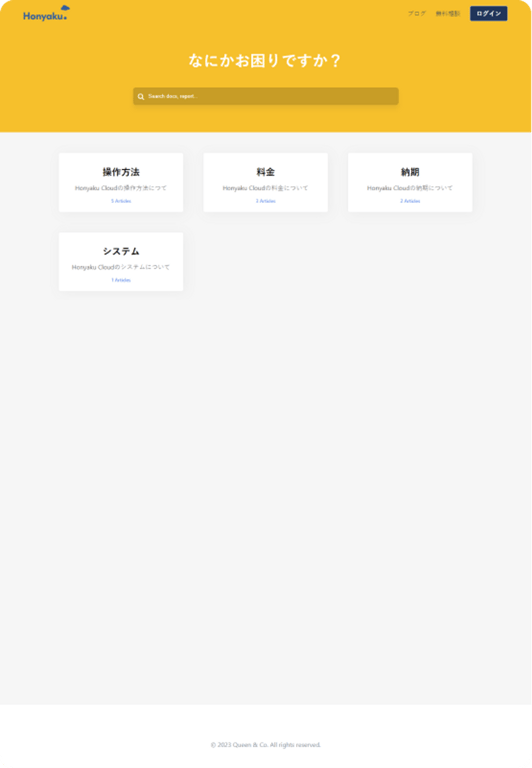Image resolution: width=532 pixels, height=768 pixels.
Task: Click the Honyaku cloud logo
Action: coord(46,14)
